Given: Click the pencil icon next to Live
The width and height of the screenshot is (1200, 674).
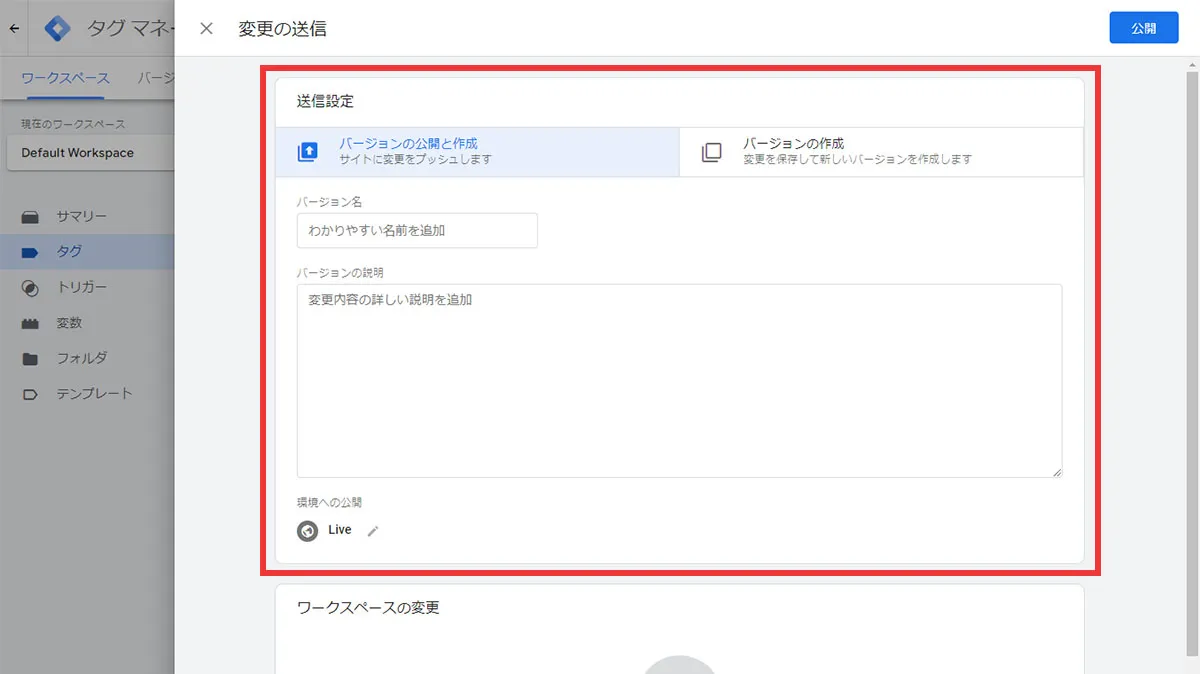Looking at the screenshot, I should coord(373,530).
